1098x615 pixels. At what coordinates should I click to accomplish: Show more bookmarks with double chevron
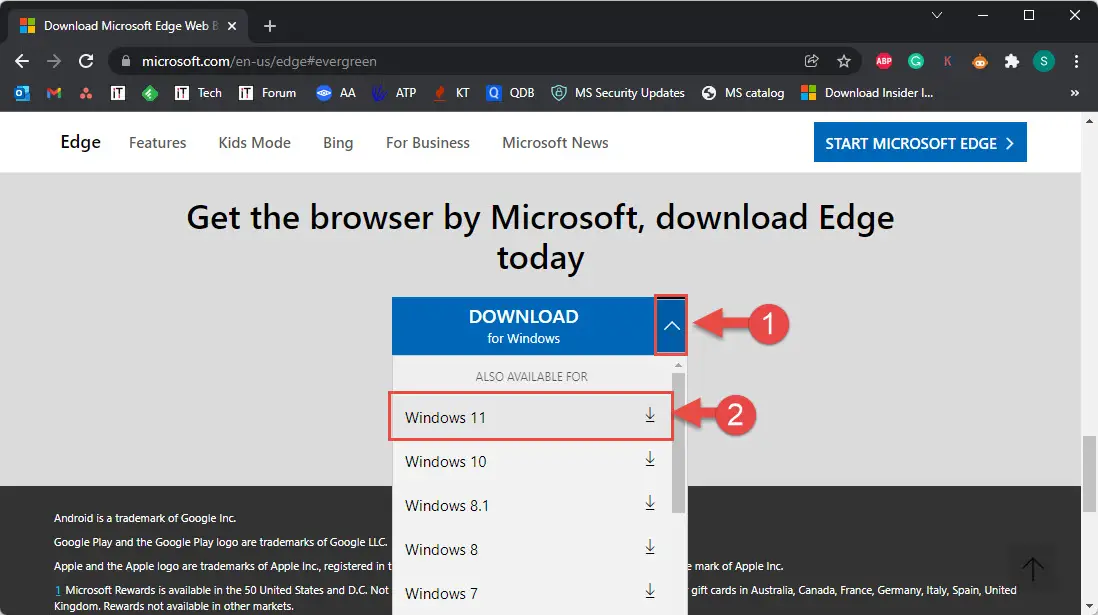1075,92
